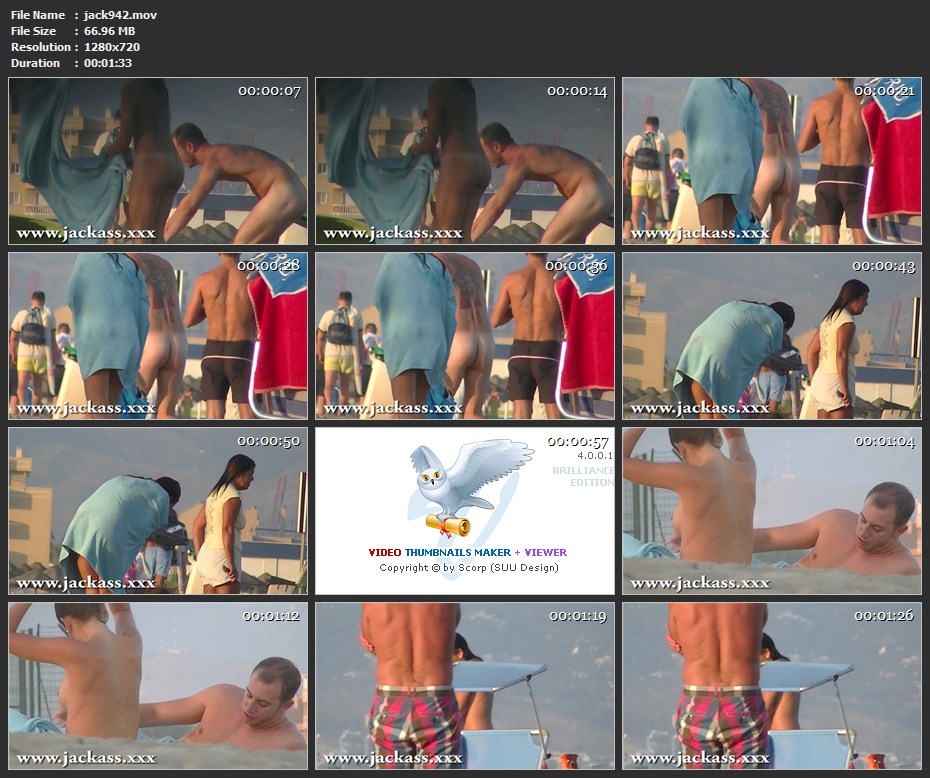Open the frame at 00:00:43
Image resolution: width=930 pixels, height=778 pixels.
coord(772,336)
